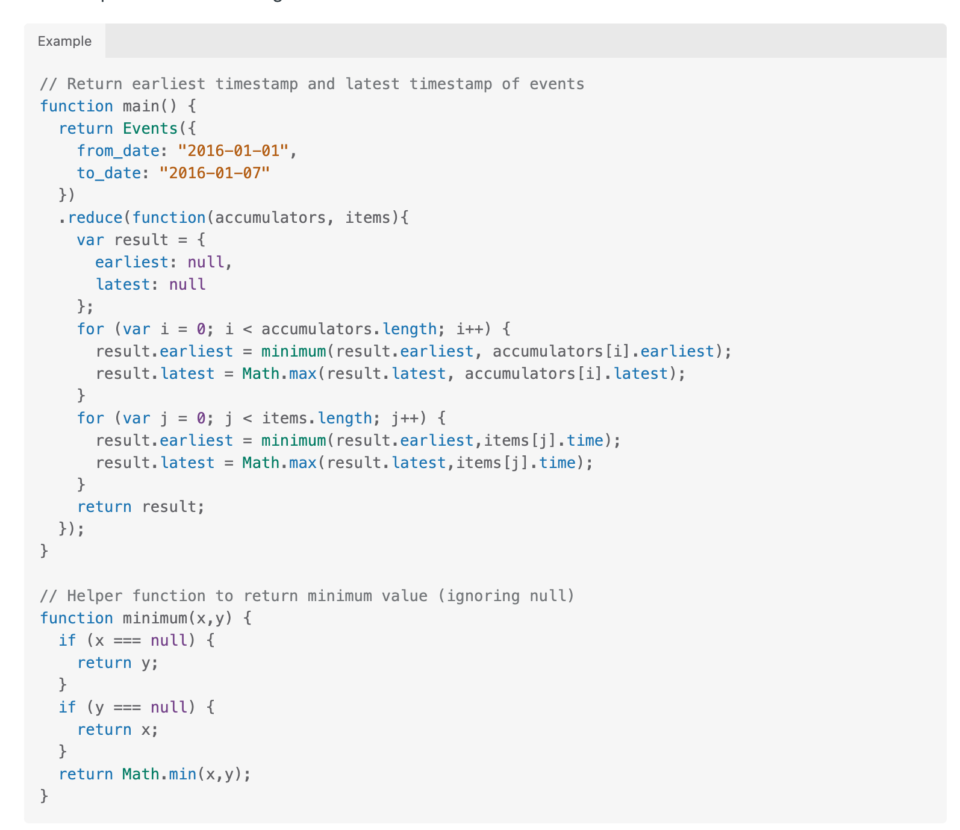The width and height of the screenshot is (960, 830).
Task: Click the comment about earliest and latest timestamps
Action: coord(310,83)
